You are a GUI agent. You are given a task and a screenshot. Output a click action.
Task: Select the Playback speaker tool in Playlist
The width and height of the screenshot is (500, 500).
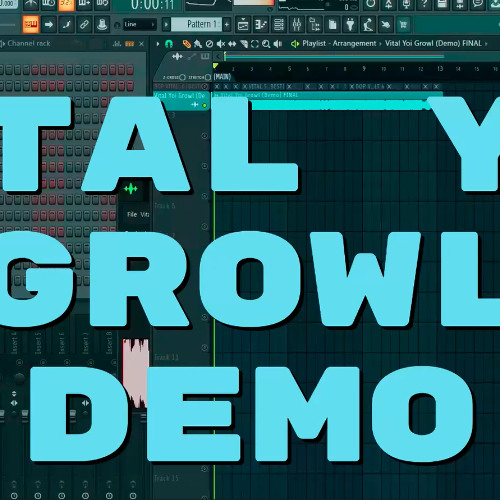click(278, 44)
